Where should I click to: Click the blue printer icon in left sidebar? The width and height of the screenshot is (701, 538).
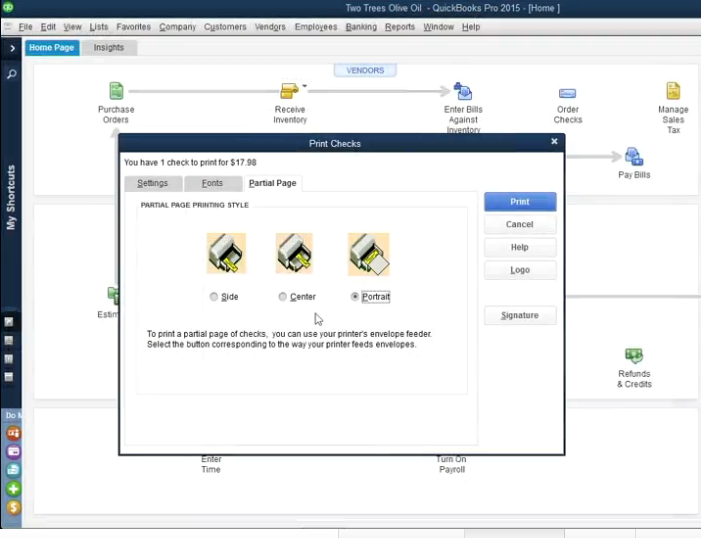[13, 470]
